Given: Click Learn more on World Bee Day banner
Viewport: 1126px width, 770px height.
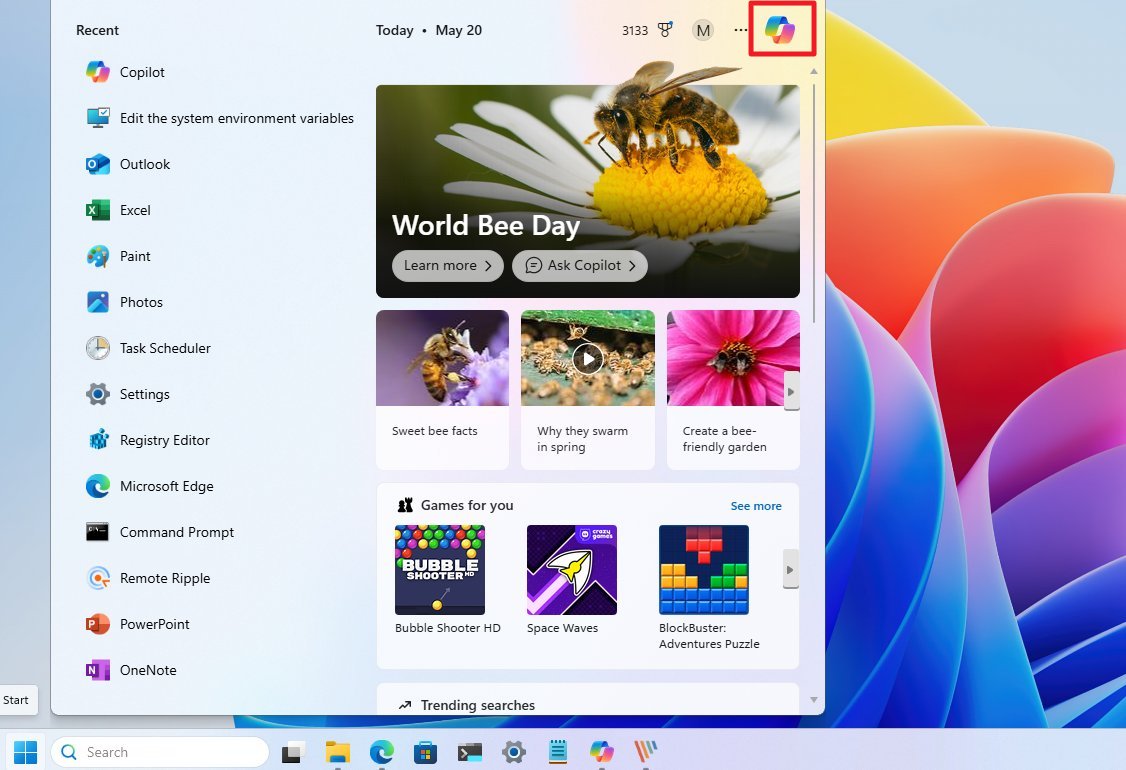Looking at the screenshot, I should pos(447,266).
